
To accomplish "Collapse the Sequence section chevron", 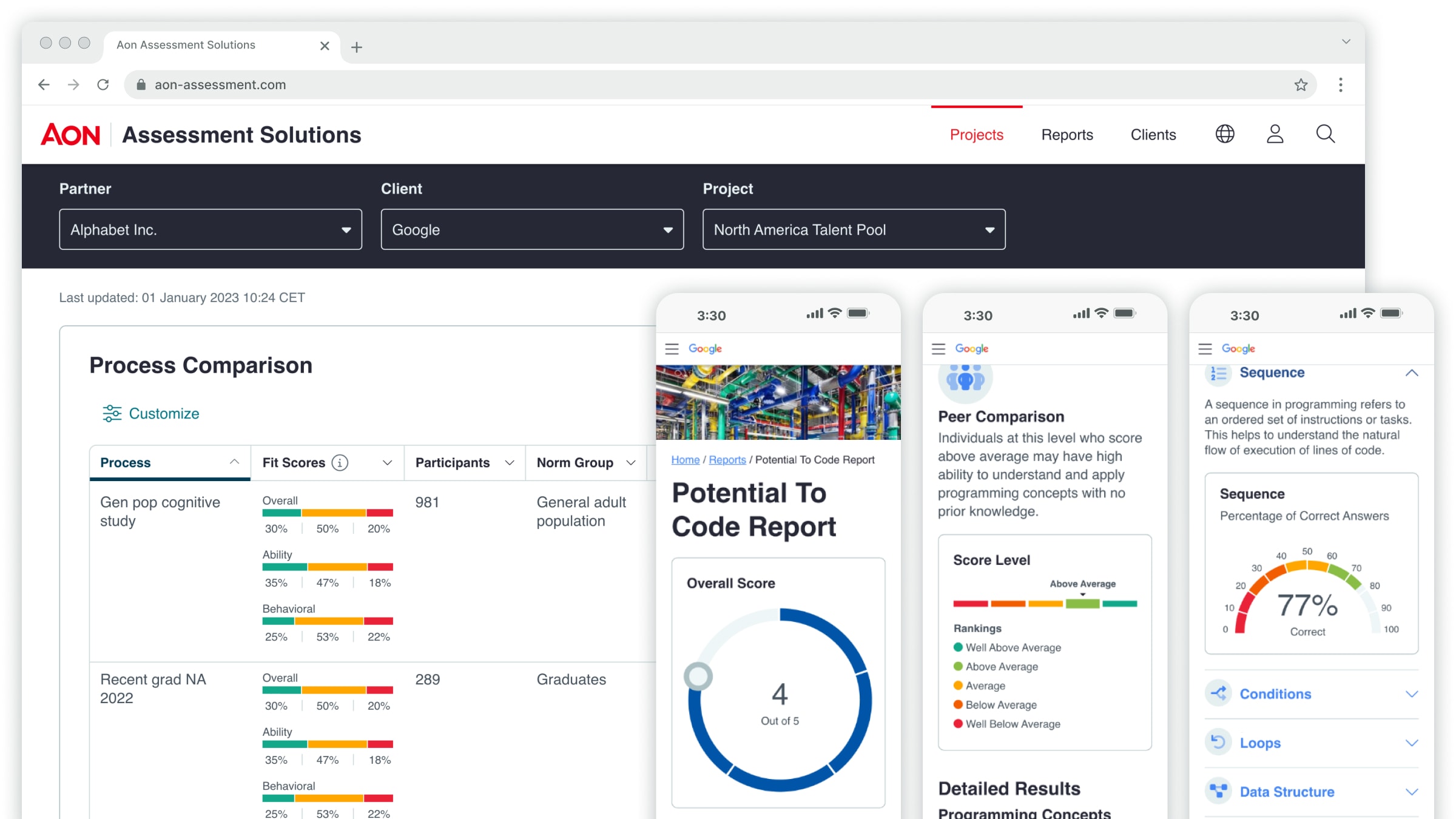I will [1412, 373].
